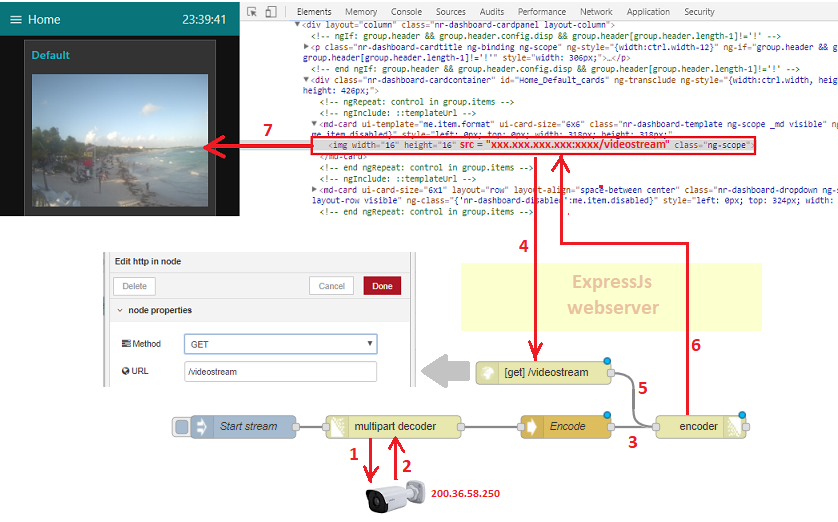Image resolution: width=838 pixels, height=522 pixels.
Task: Click the Start stream inject node arrow icon
Action: (x=201, y=427)
